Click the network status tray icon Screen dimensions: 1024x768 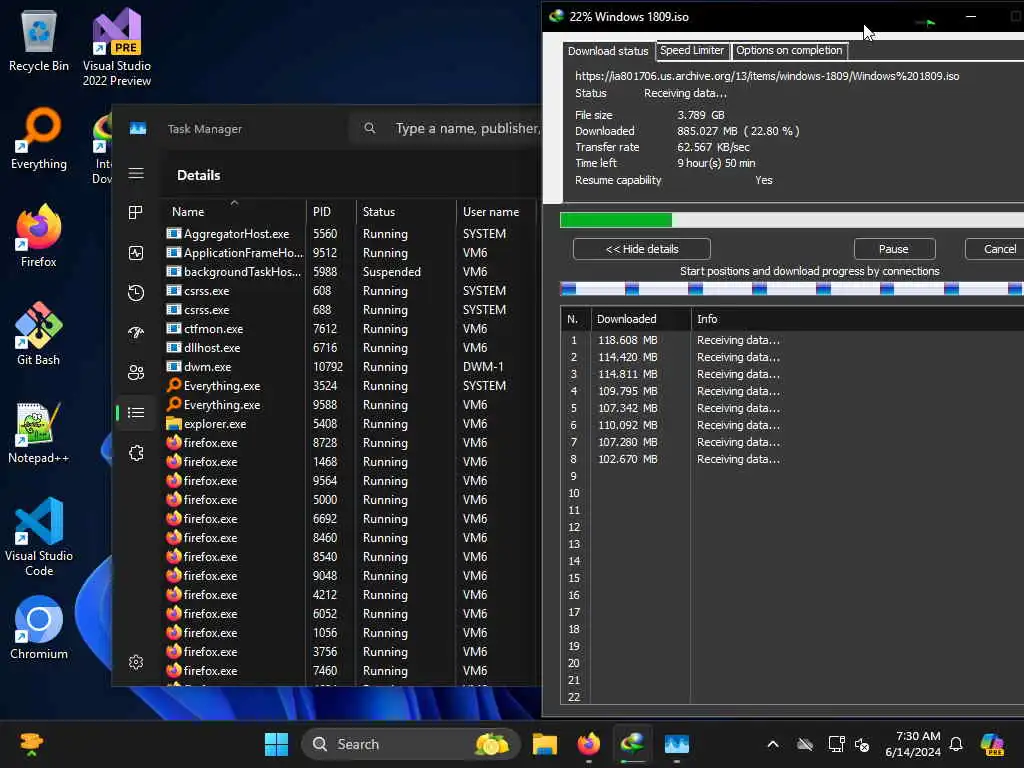coord(837,744)
